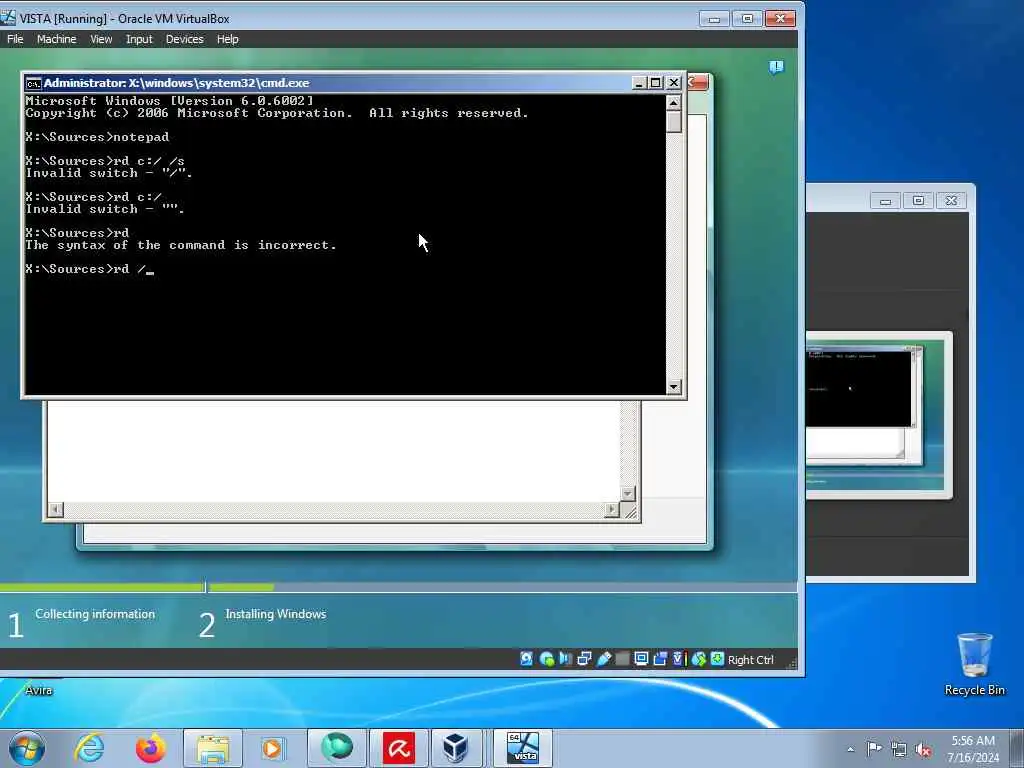Click the gray shared folders indicator icon
The image size is (1024, 768).
[x=622, y=659]
